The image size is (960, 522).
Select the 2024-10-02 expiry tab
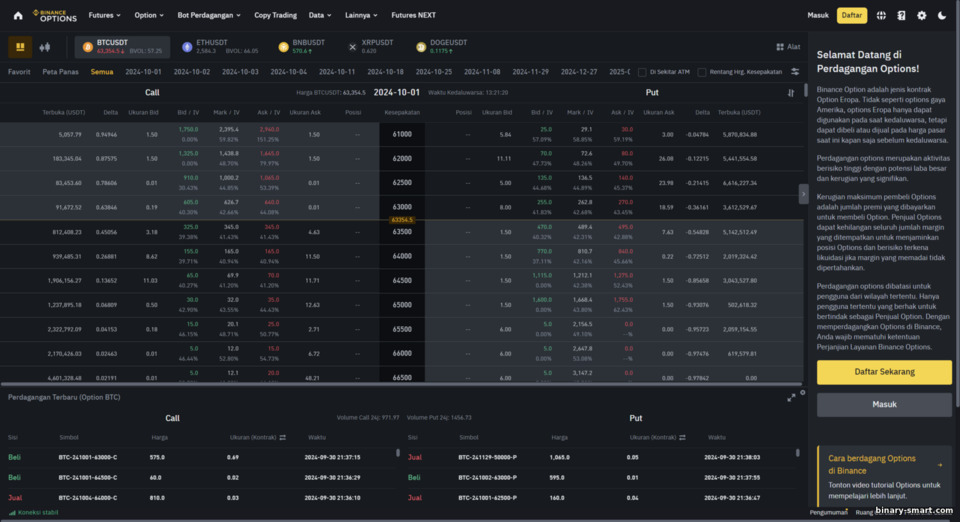tap(192, 72)
